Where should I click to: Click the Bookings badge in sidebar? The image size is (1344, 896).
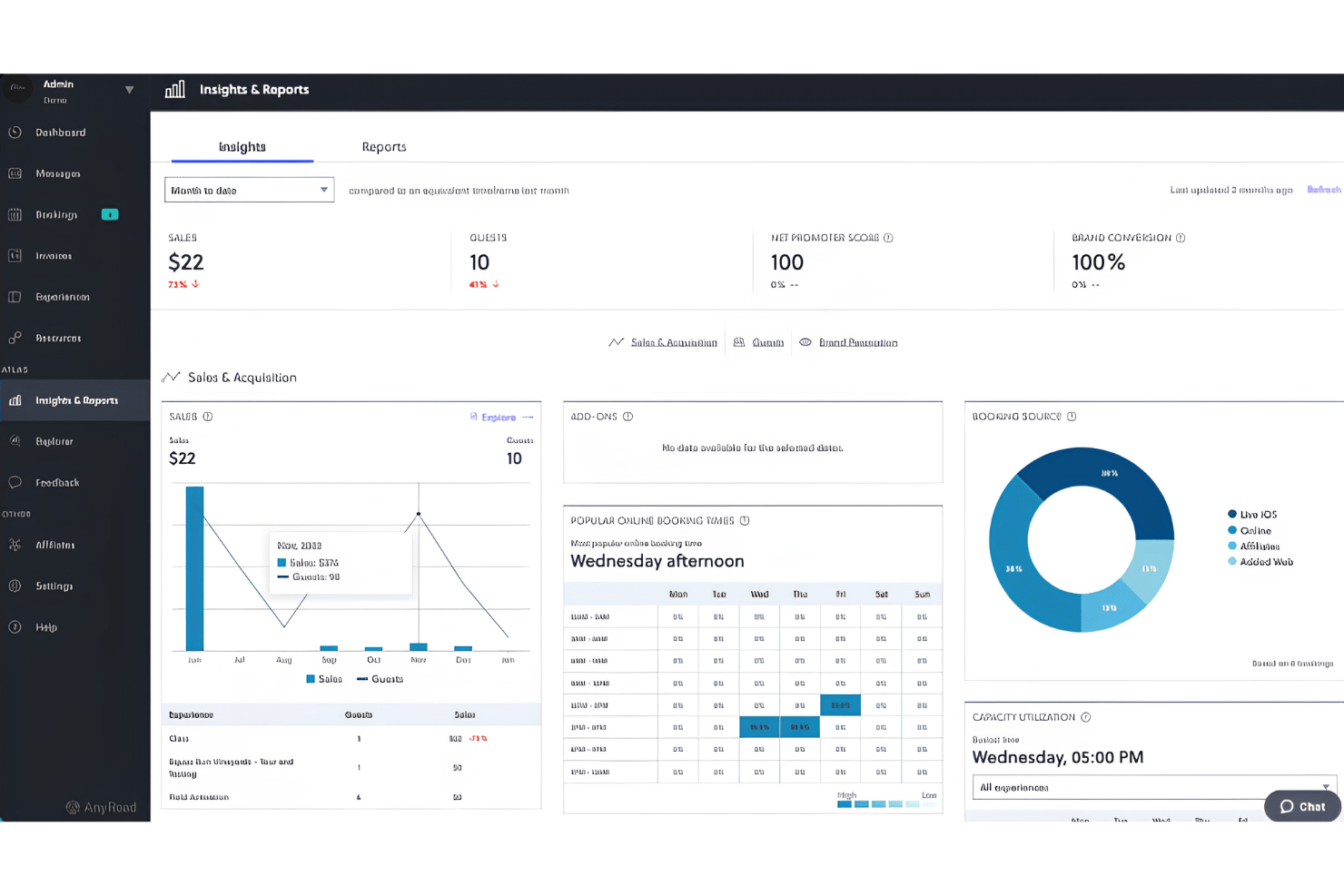tap(110, 214)
